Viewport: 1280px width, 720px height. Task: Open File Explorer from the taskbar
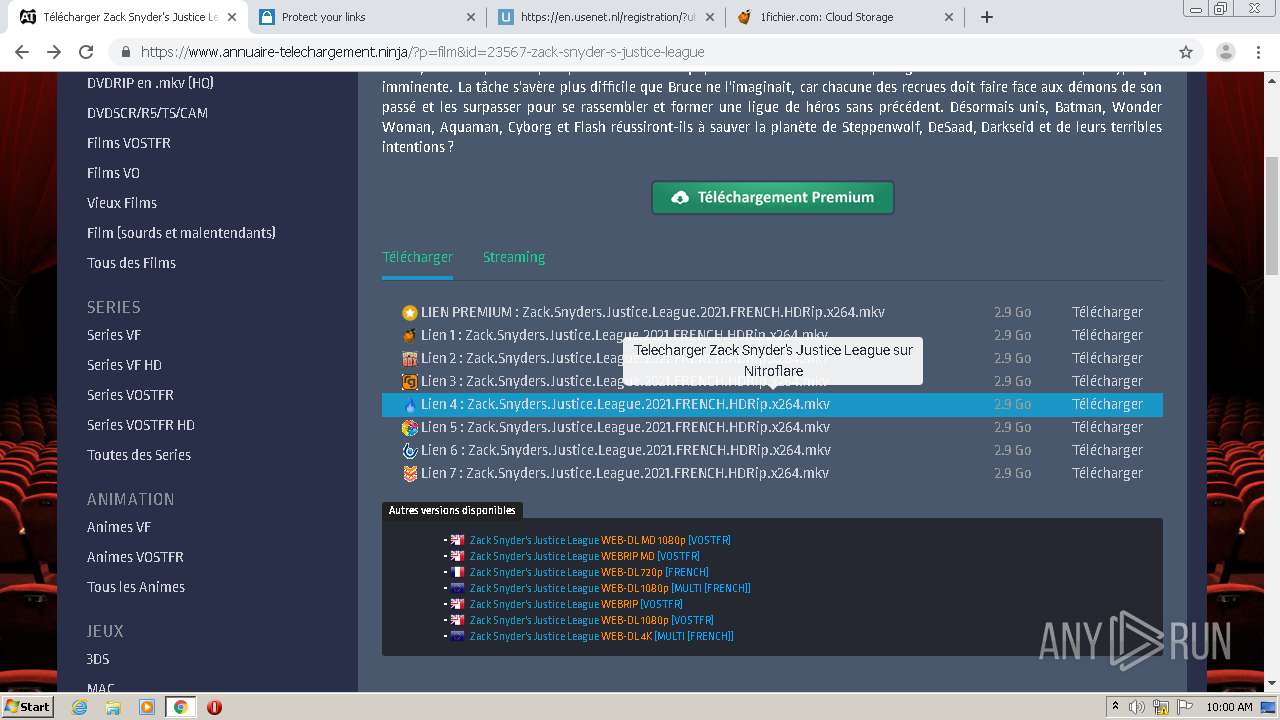[113, 707]
